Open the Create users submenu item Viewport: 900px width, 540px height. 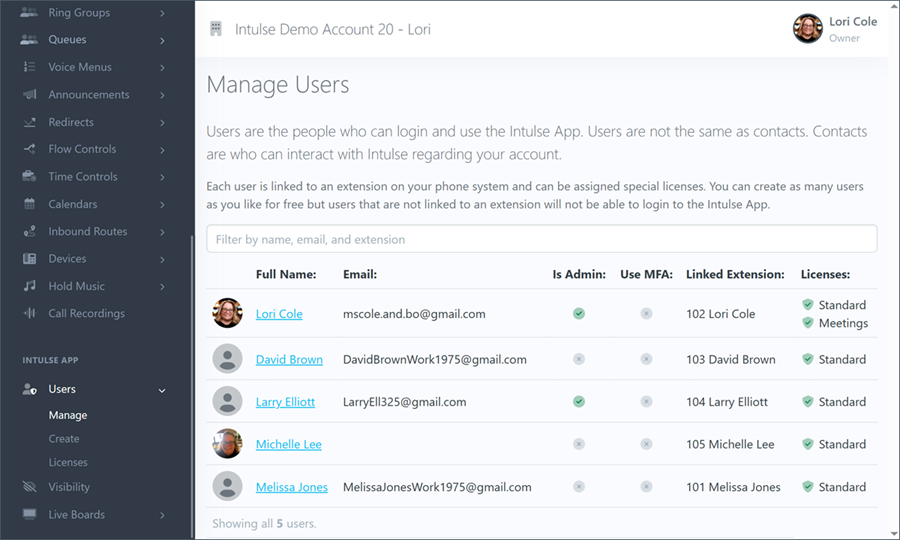click(64, 439)
